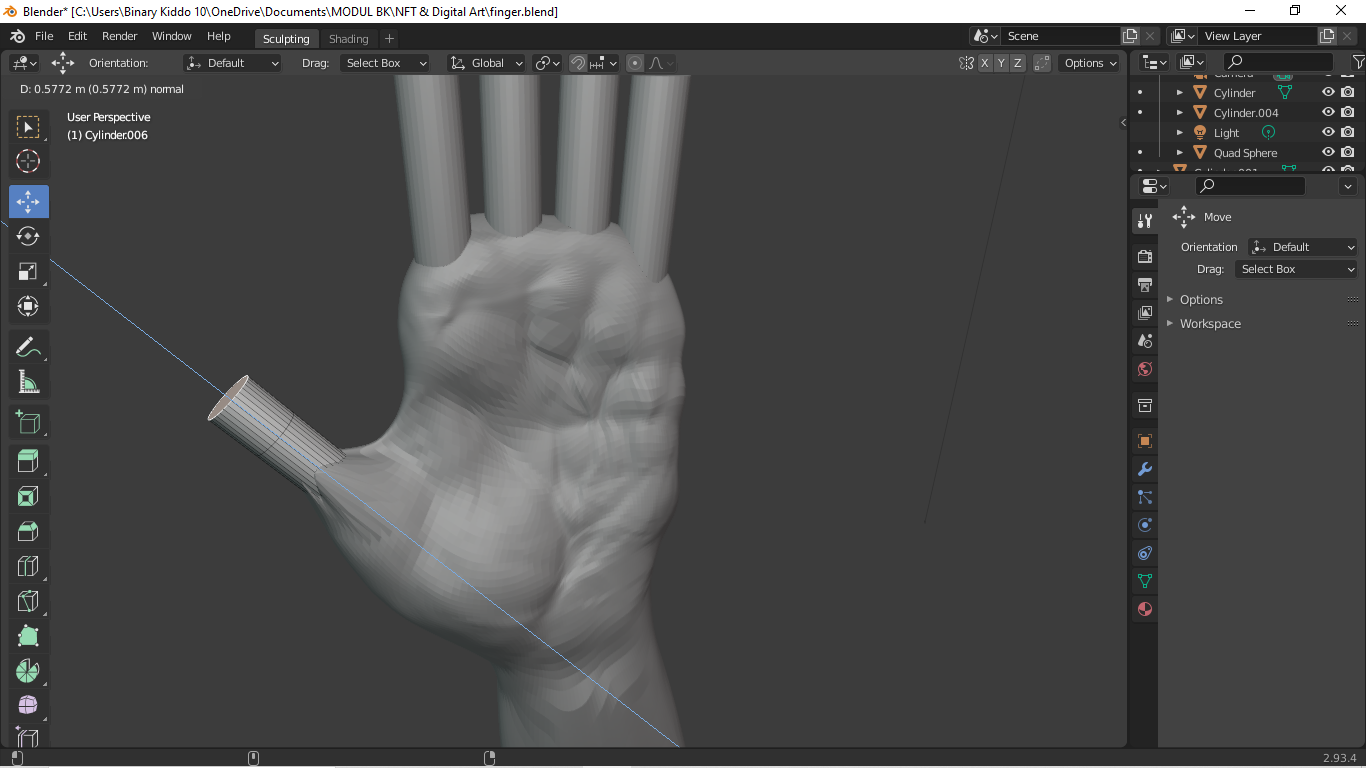The width and height of the screenshot is (1366, 768).
Task: Switch to the Shading workspace tab
Action: 349,39
